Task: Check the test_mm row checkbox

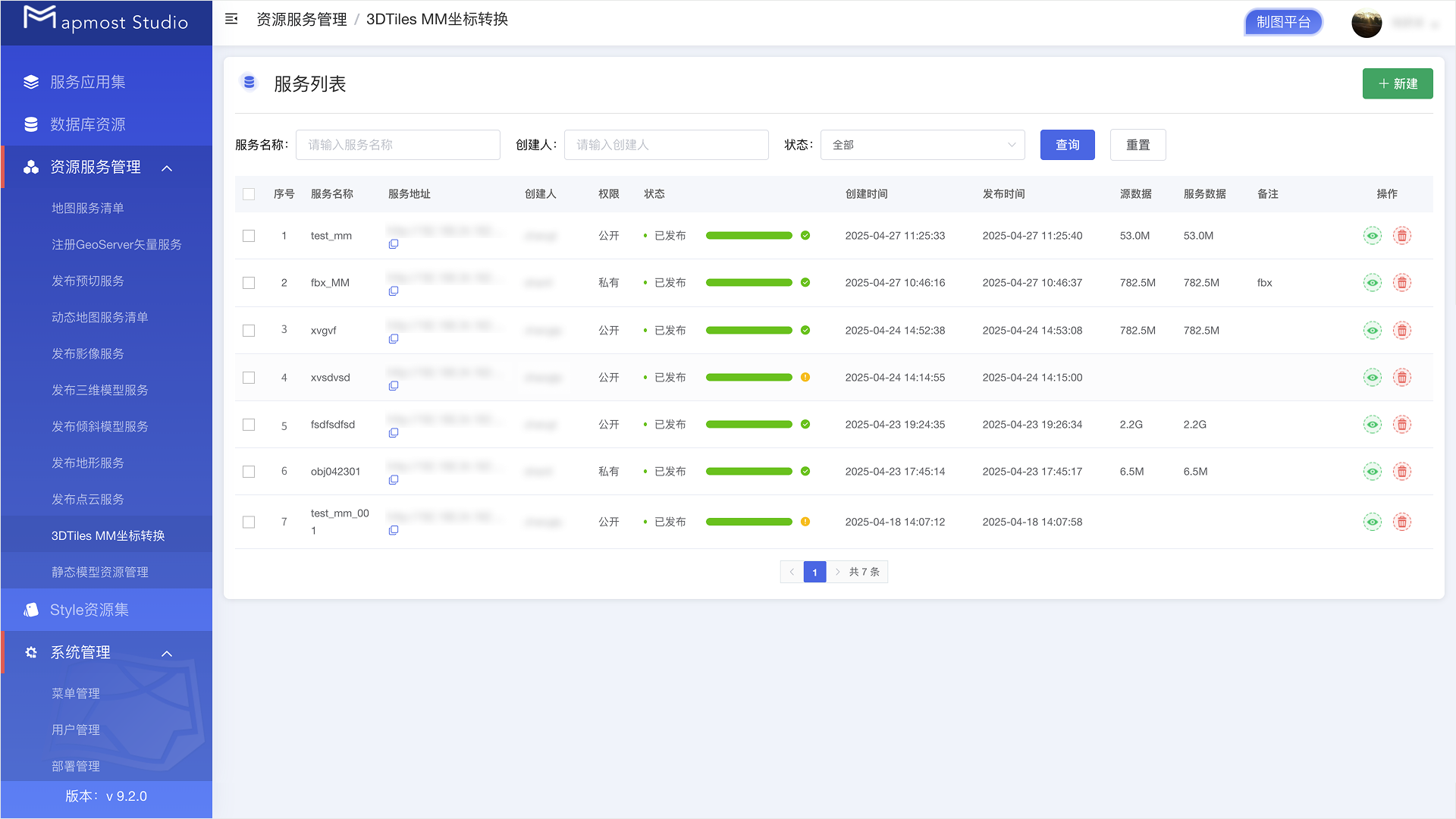Action: coord(249,236)
